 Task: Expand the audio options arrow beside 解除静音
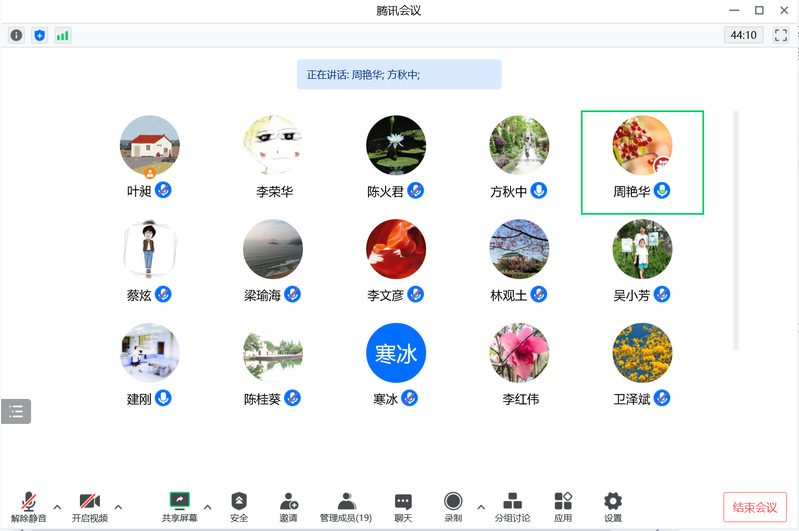[57, 507]
